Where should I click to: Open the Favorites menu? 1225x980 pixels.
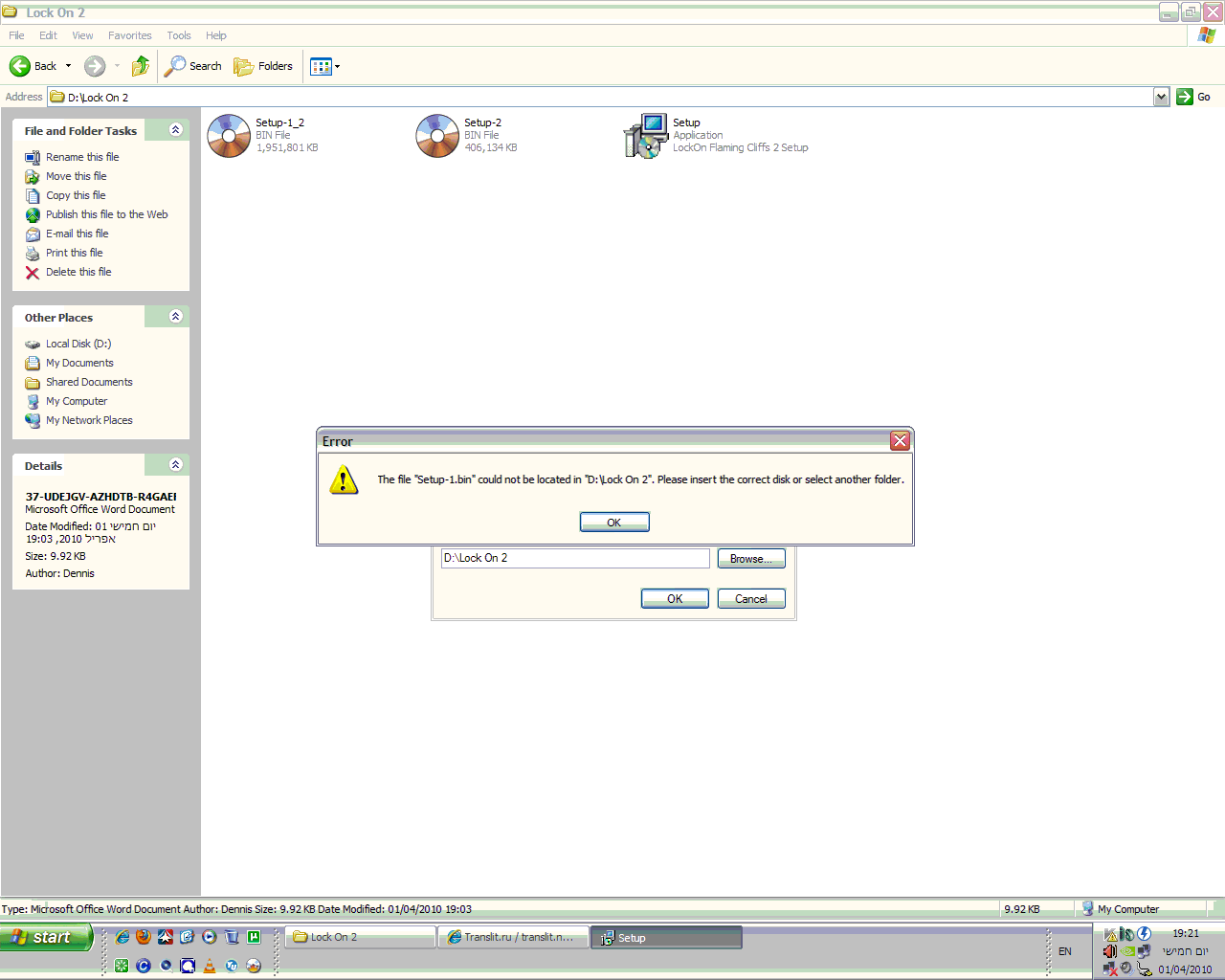[129, 35]
